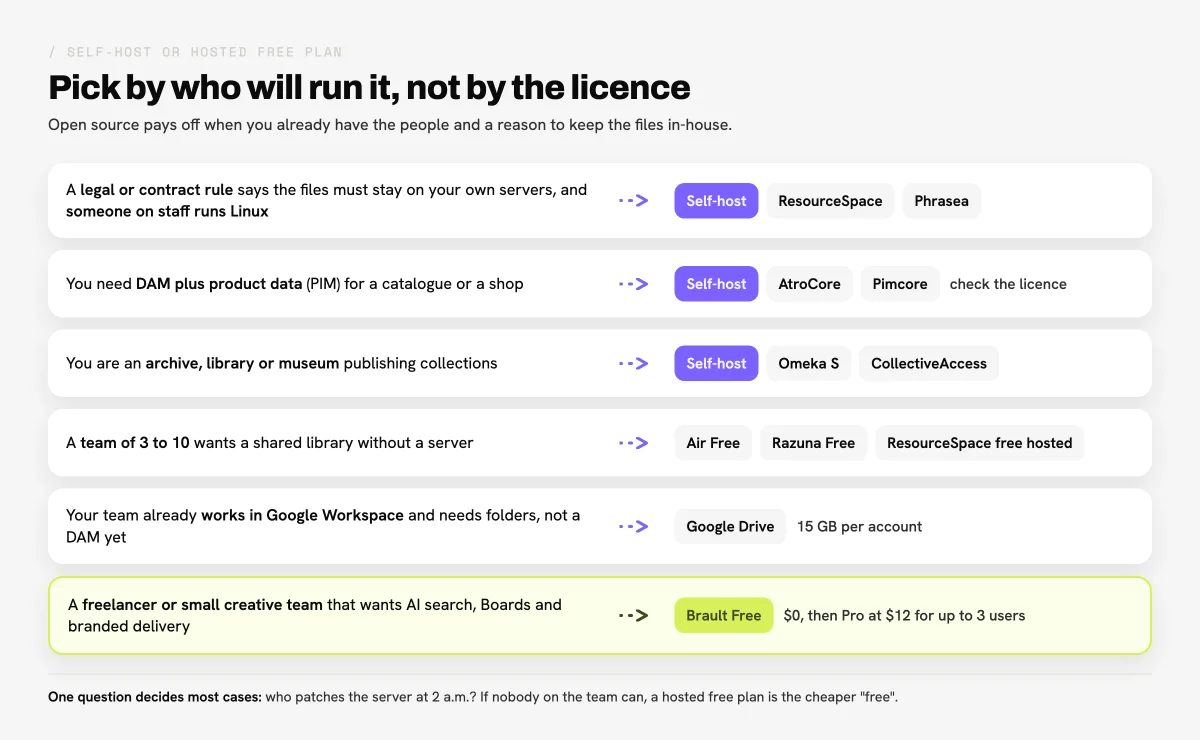Select the 'archive, library or museum' description
The width and height of the screenshot is (1200, 740).
click(x=282, y=363)
